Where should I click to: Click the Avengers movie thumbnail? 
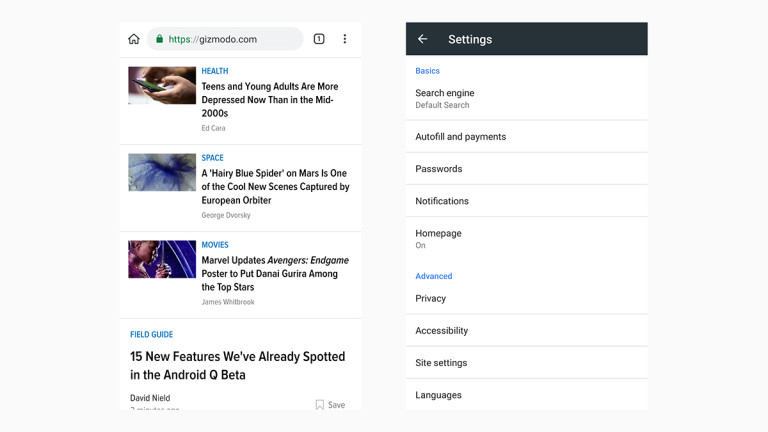162,259
